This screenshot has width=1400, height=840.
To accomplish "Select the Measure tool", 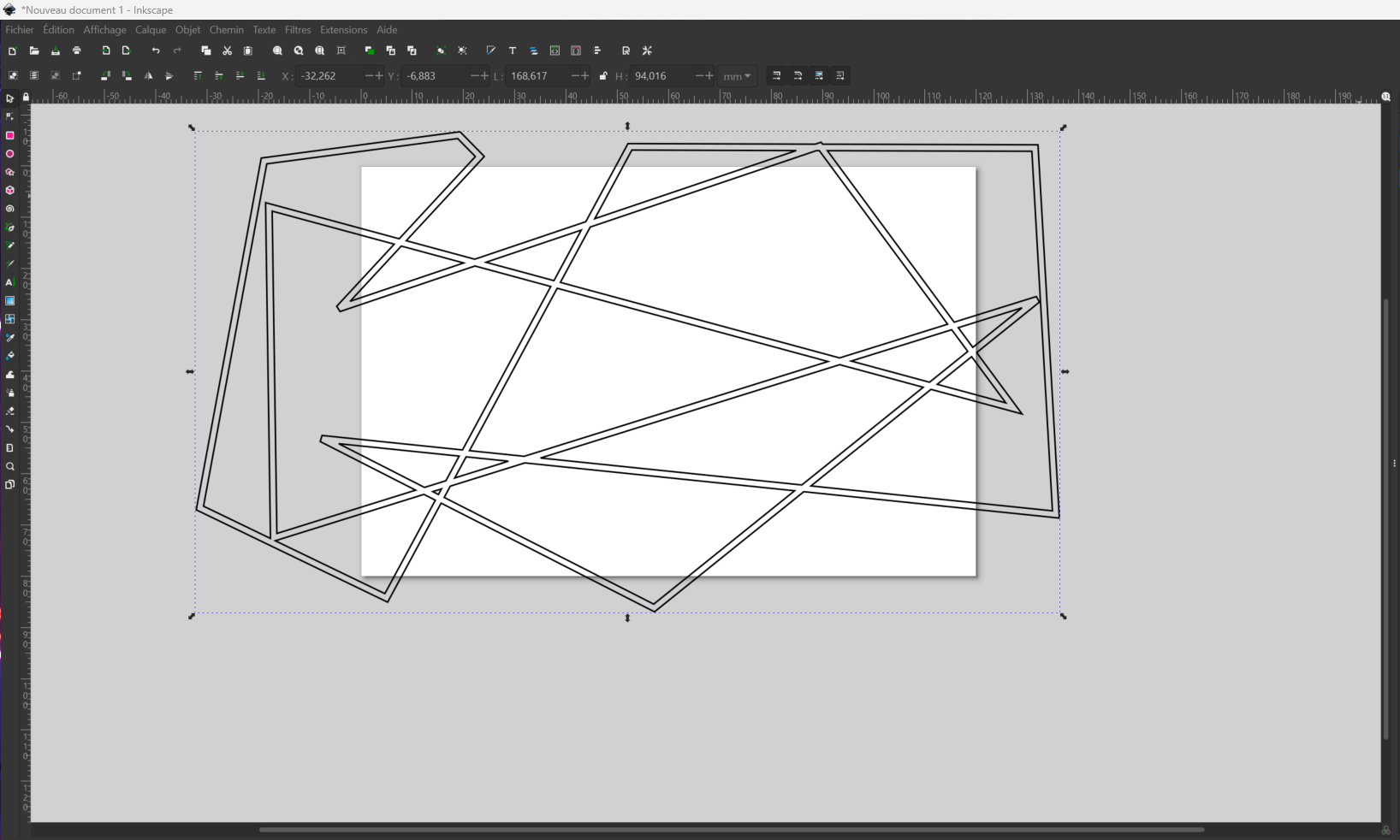I will pos(10,448).
